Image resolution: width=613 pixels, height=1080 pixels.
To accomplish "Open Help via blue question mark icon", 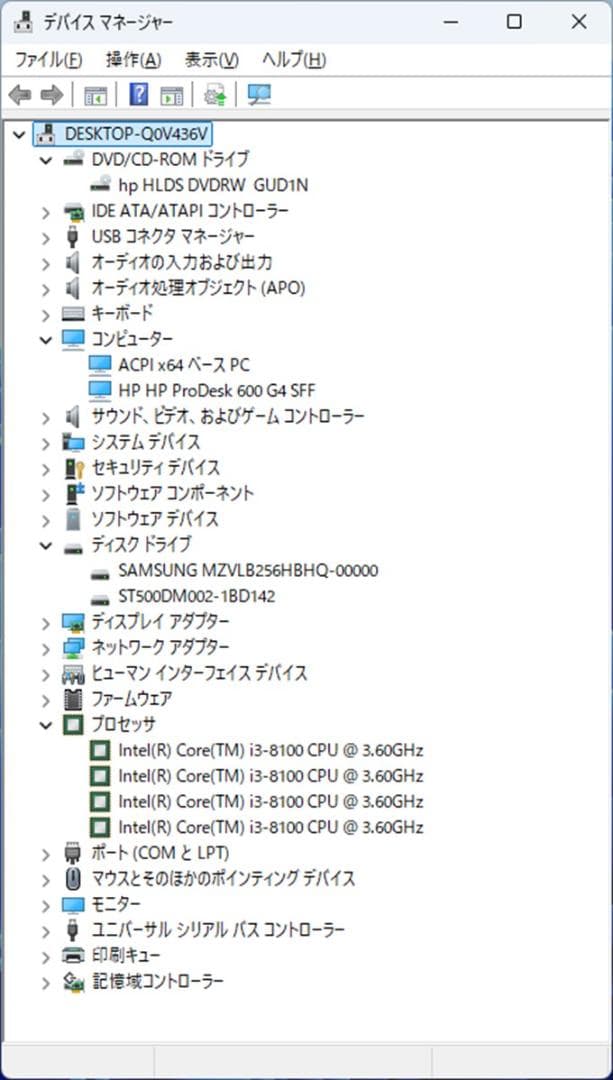I will 138,94.
